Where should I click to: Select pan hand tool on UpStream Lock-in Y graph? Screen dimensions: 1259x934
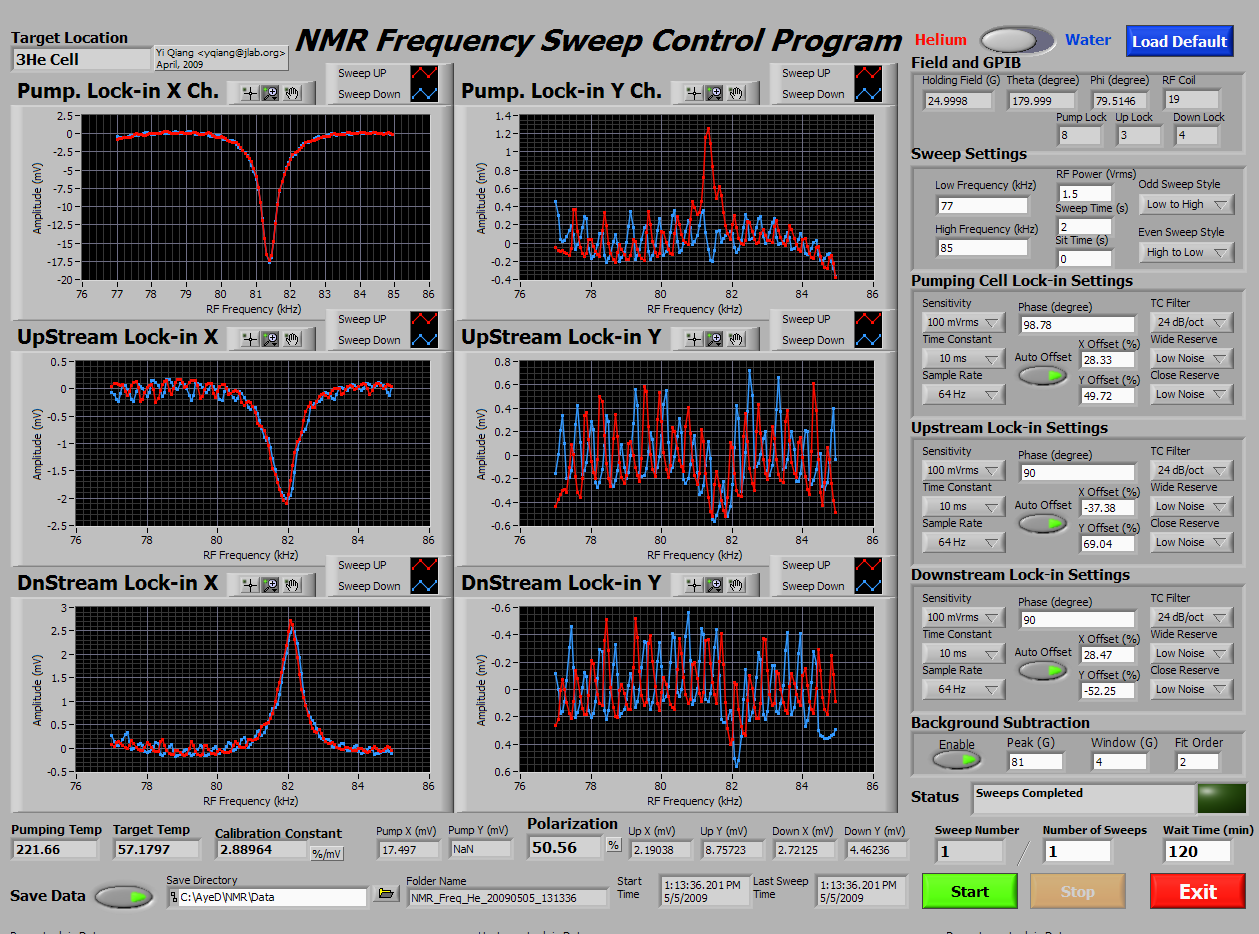737,339
